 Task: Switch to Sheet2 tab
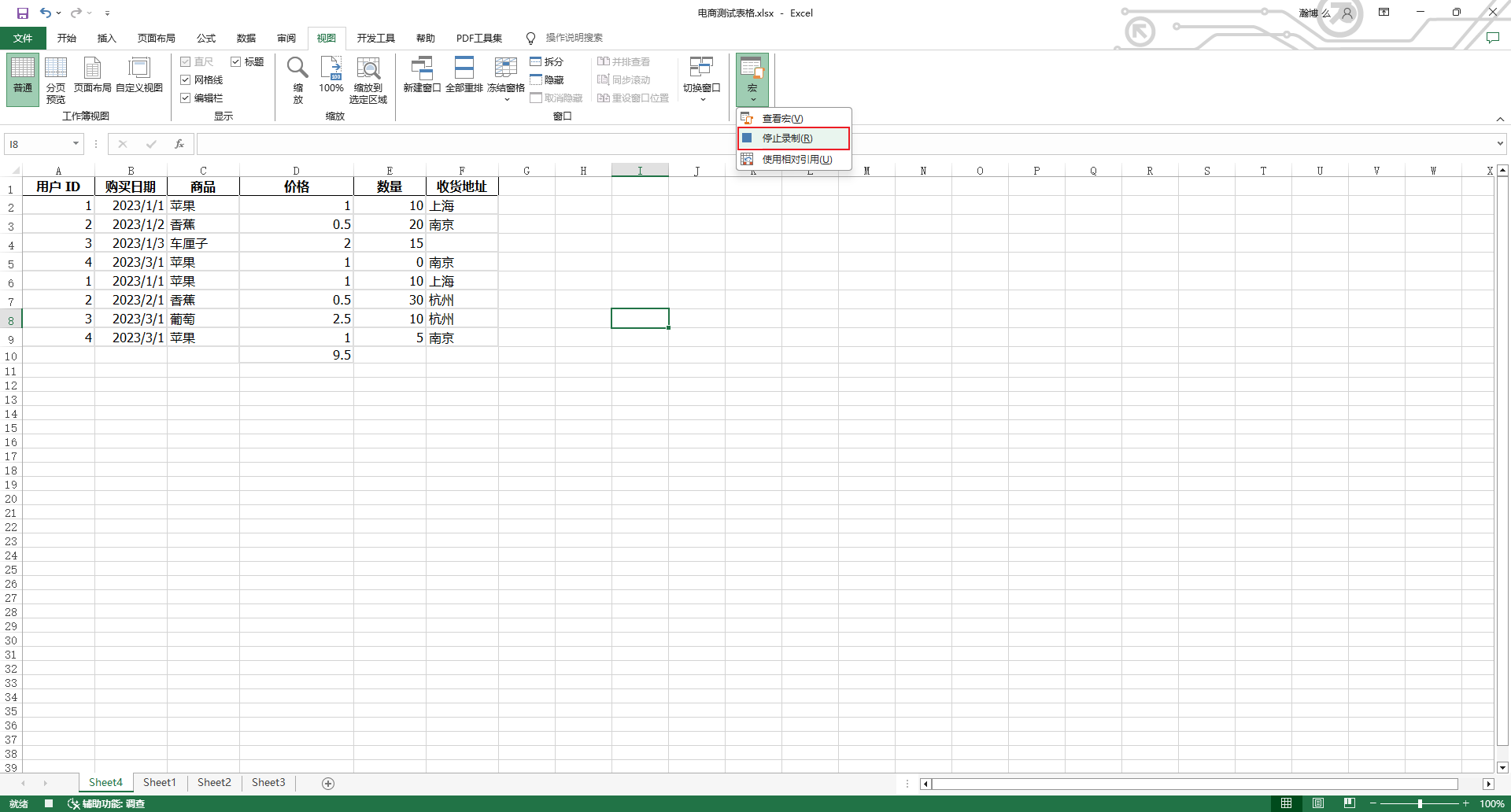click(x=214, y=783)
